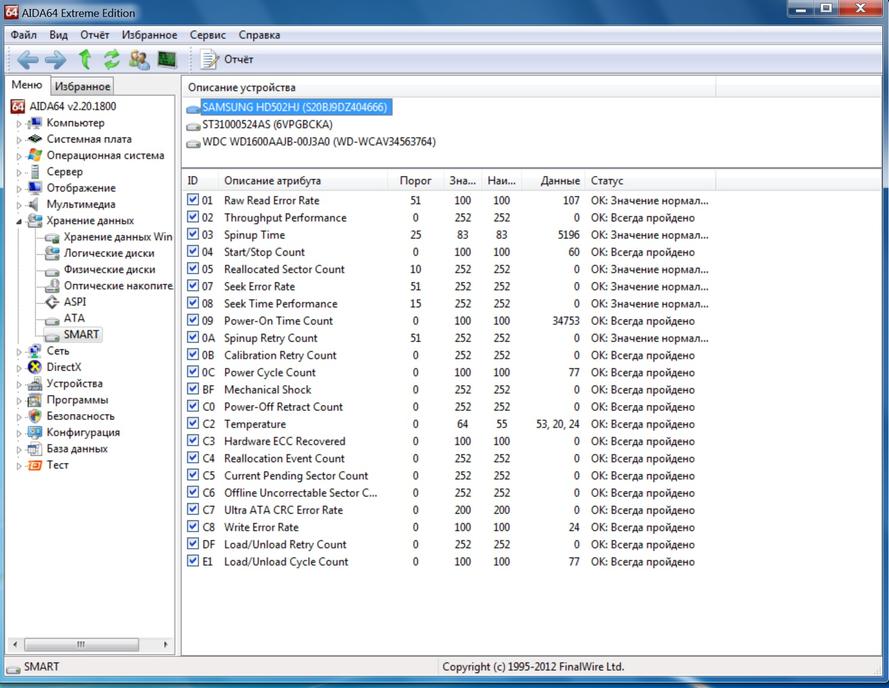Screen dimensions: 889x688
Task: Open the Справка menu
Action: 259,35
